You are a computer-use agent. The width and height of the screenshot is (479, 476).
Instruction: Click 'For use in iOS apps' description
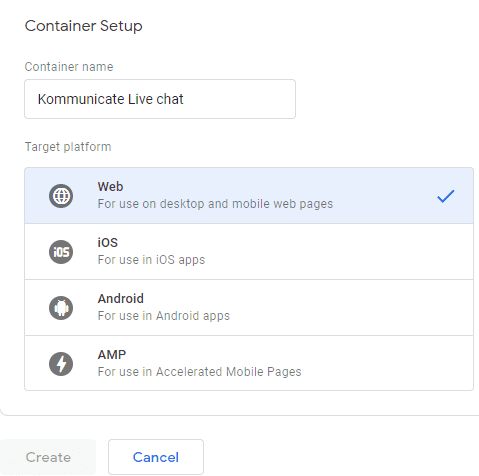point(151,260)
